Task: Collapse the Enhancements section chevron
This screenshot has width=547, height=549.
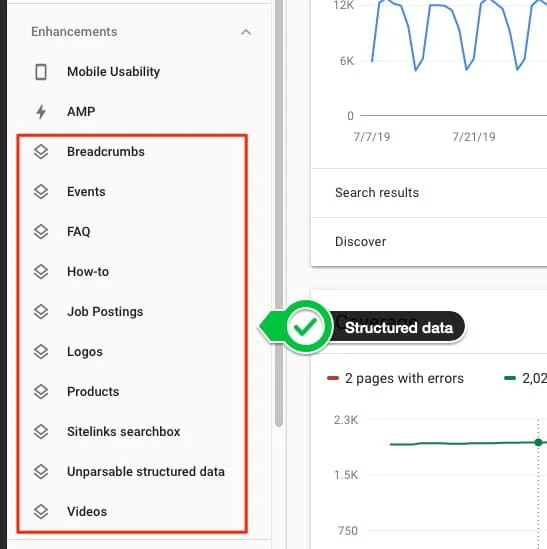Action: pos(246,32)
